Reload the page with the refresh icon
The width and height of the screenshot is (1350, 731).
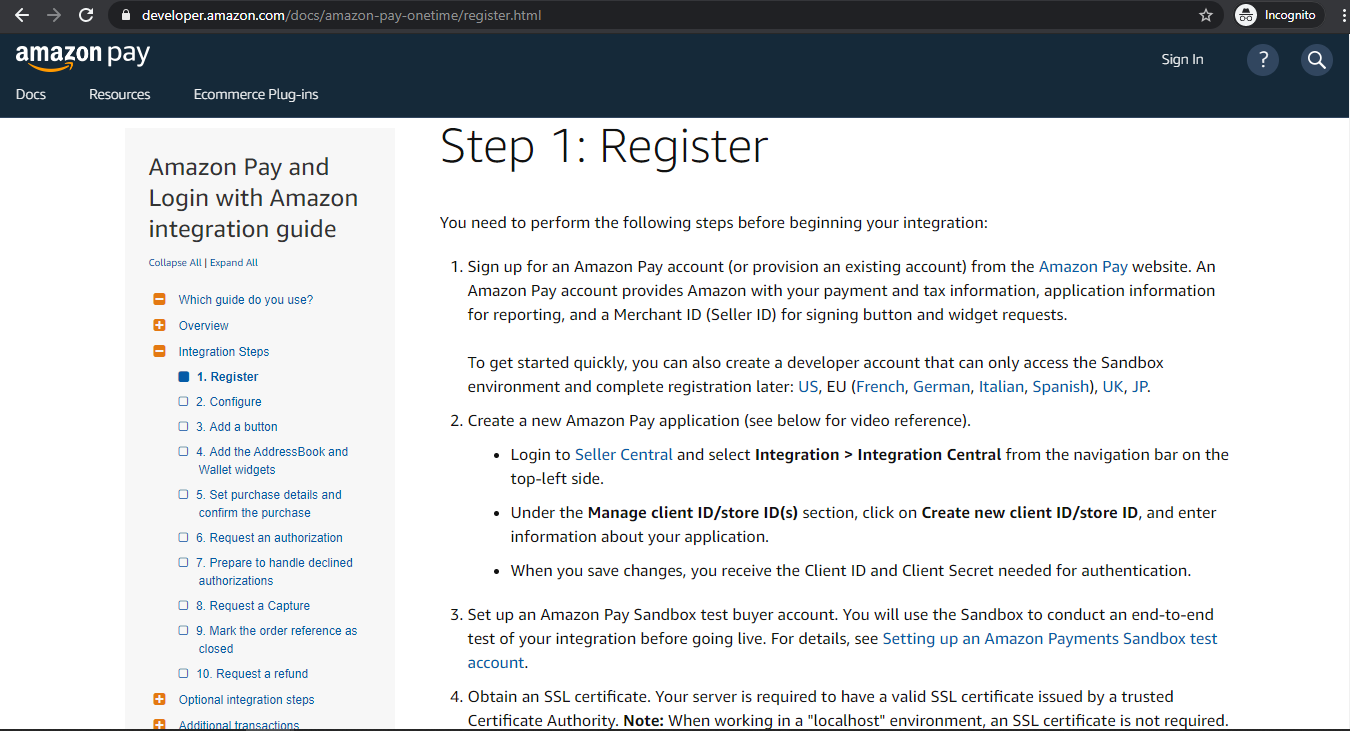click(x=87, y=15)
